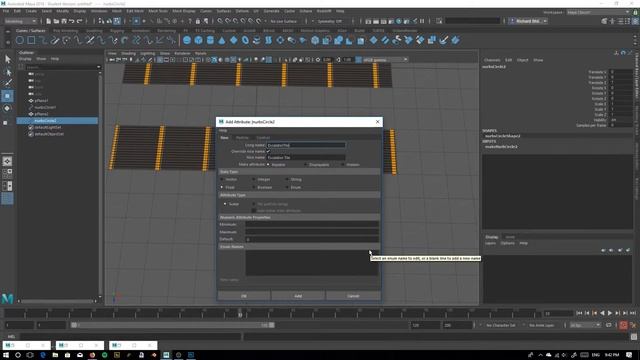Open the No Anim Layer dropdown
The height and width of the screenshot is (360, 640).
tap(542, 325)
